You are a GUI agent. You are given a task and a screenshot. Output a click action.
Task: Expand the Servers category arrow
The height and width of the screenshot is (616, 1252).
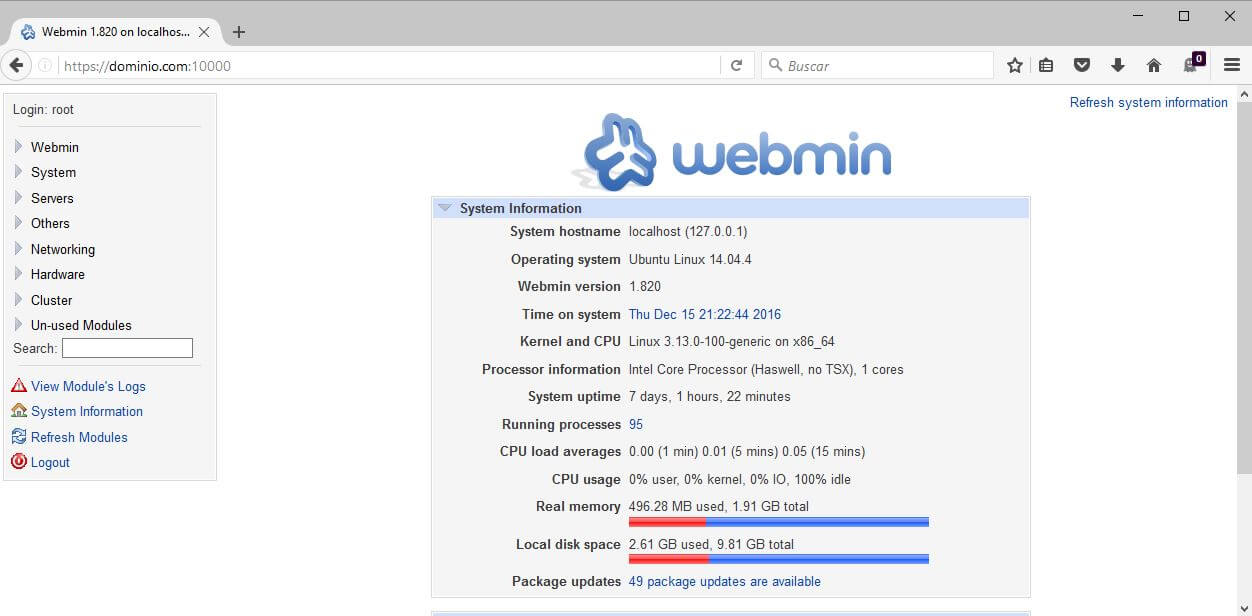(x=18, y=197)
